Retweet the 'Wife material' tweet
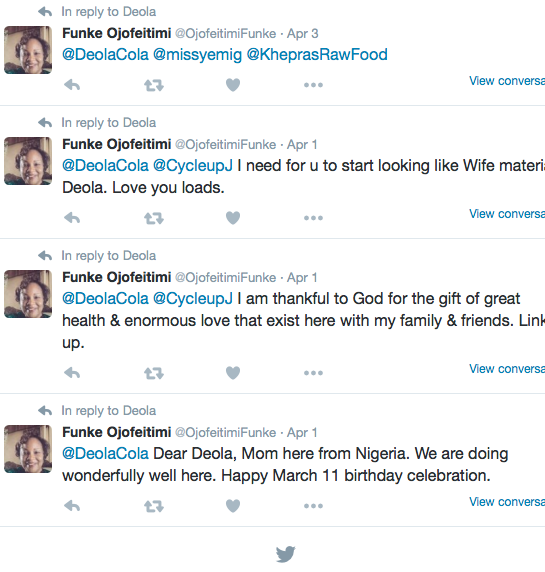 pyautogui.click(x=154, y=219)
